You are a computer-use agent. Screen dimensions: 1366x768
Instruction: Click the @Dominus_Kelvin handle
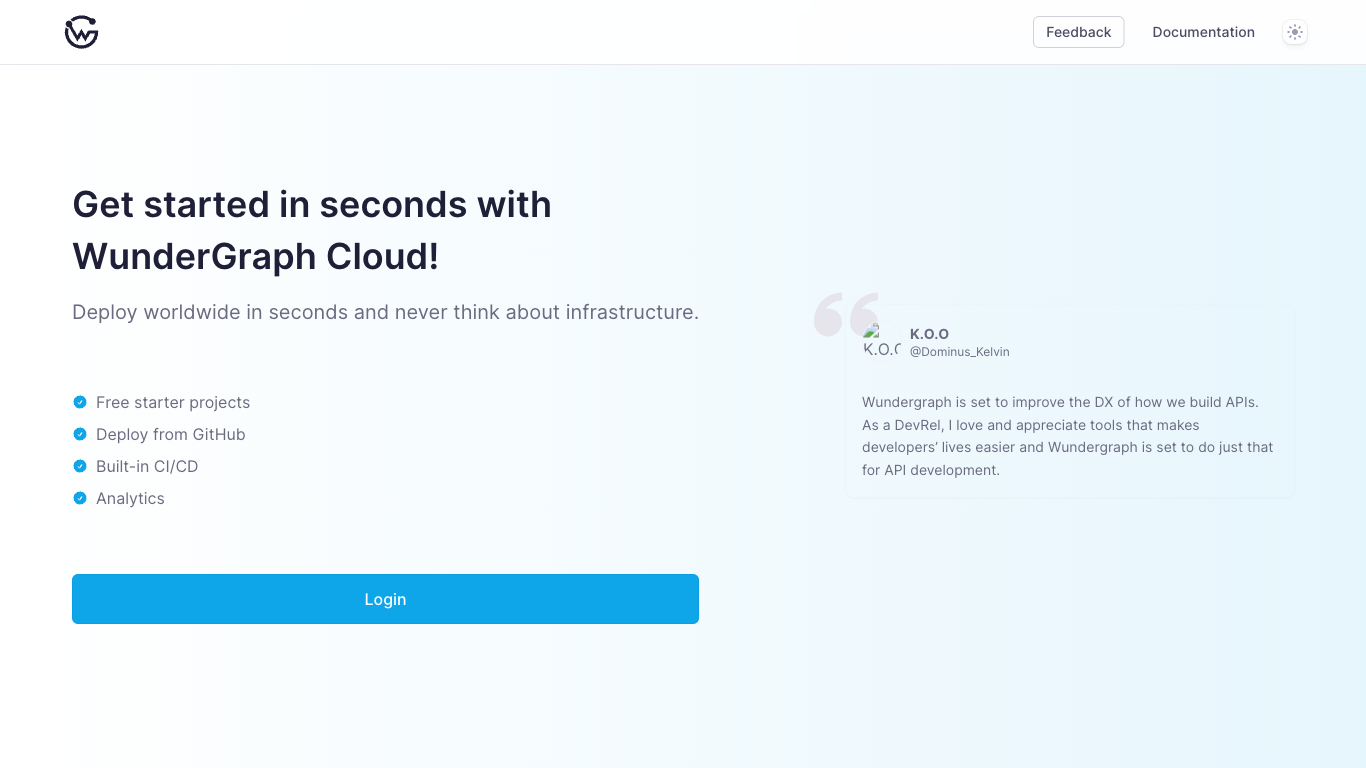959,352
